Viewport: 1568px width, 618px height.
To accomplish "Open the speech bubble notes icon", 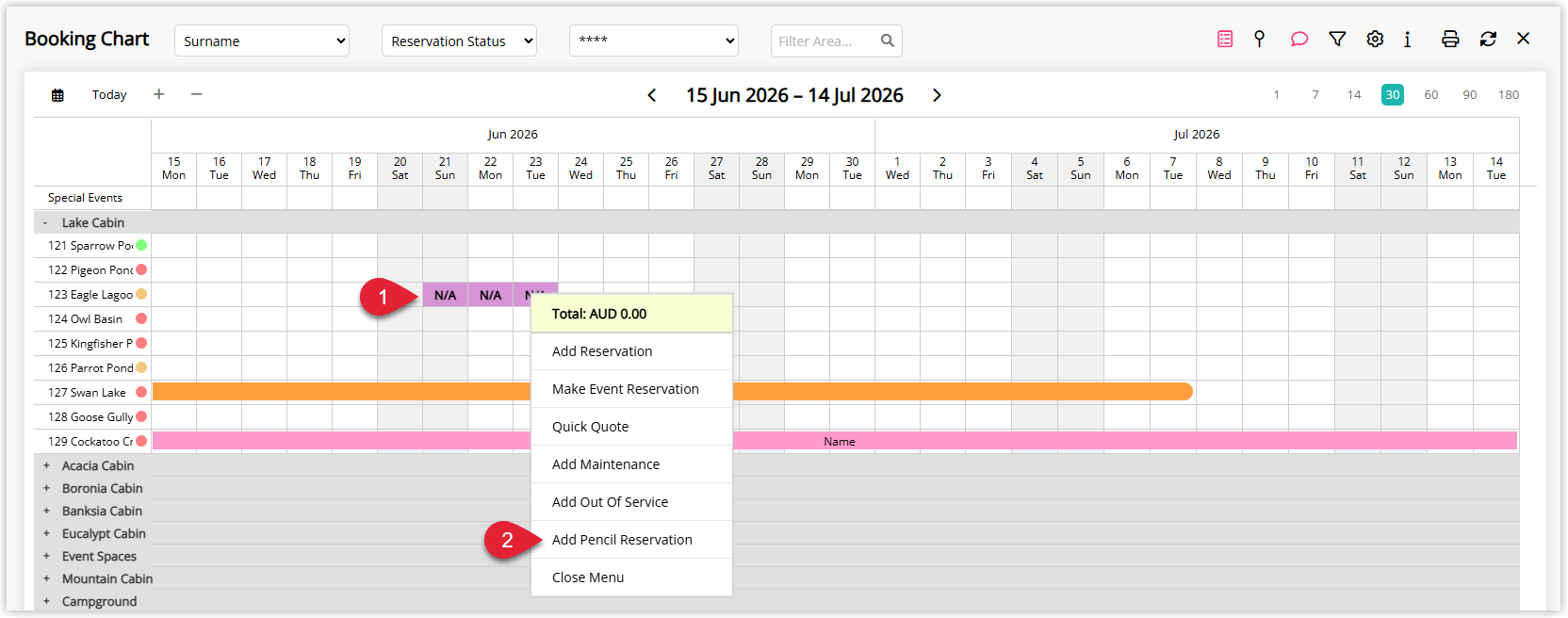I will coord(1299,39).
